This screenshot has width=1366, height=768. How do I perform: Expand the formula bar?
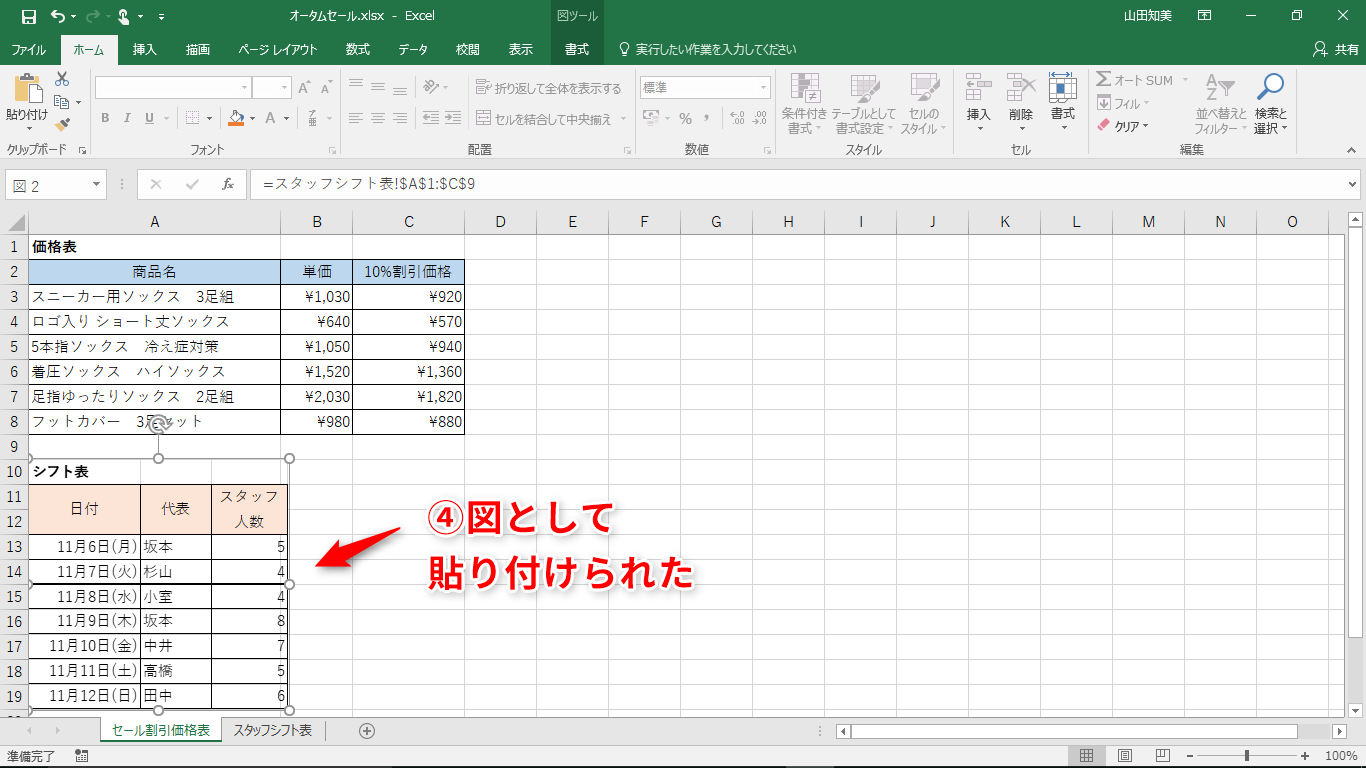point(1353,185)
